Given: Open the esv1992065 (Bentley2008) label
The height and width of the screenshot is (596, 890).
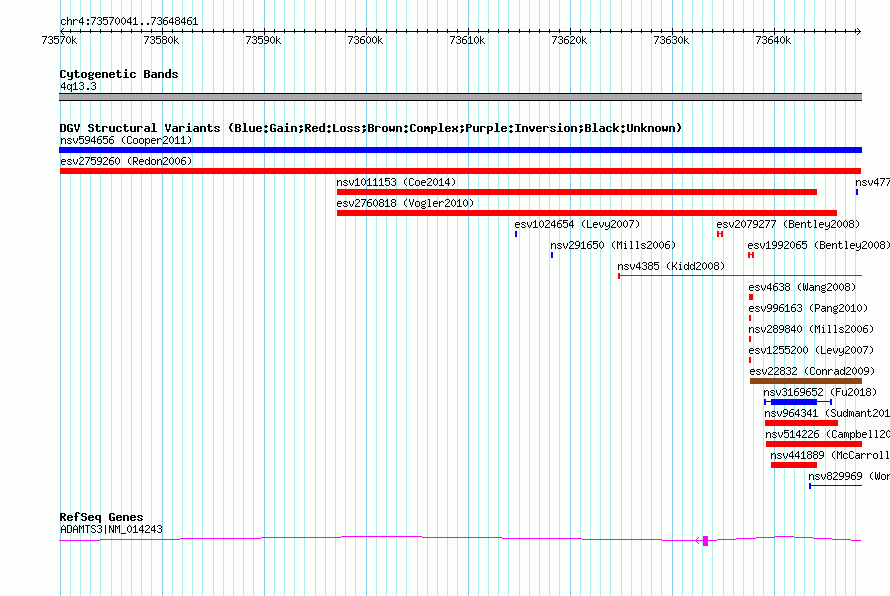Looking at the screenshot, I should (x=818, y=245).
